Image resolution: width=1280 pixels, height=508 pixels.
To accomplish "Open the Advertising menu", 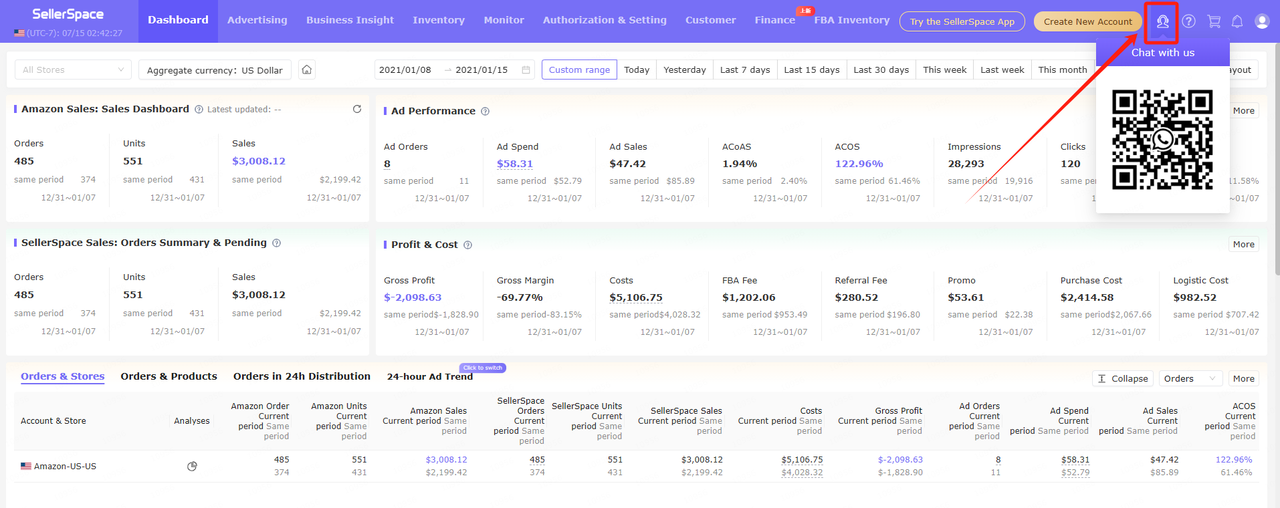I will (257, 20).
